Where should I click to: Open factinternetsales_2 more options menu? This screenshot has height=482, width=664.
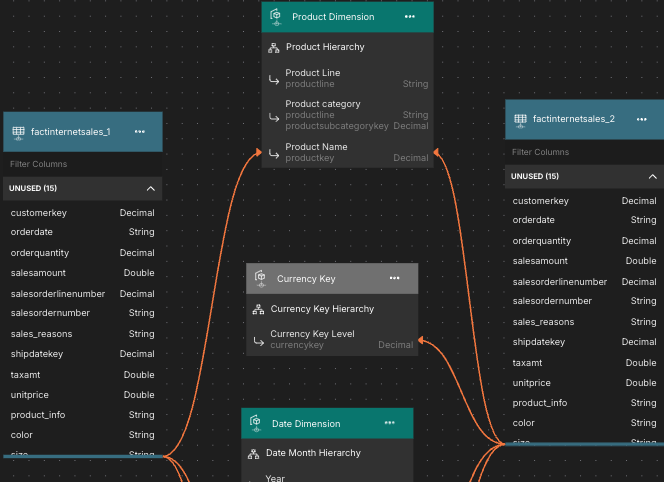pos(642,119)
